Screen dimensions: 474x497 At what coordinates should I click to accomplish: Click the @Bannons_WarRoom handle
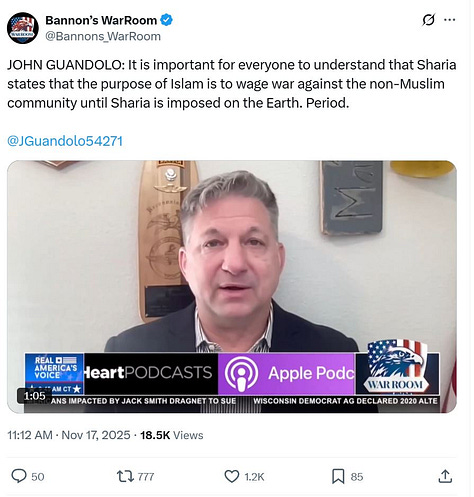103,36
